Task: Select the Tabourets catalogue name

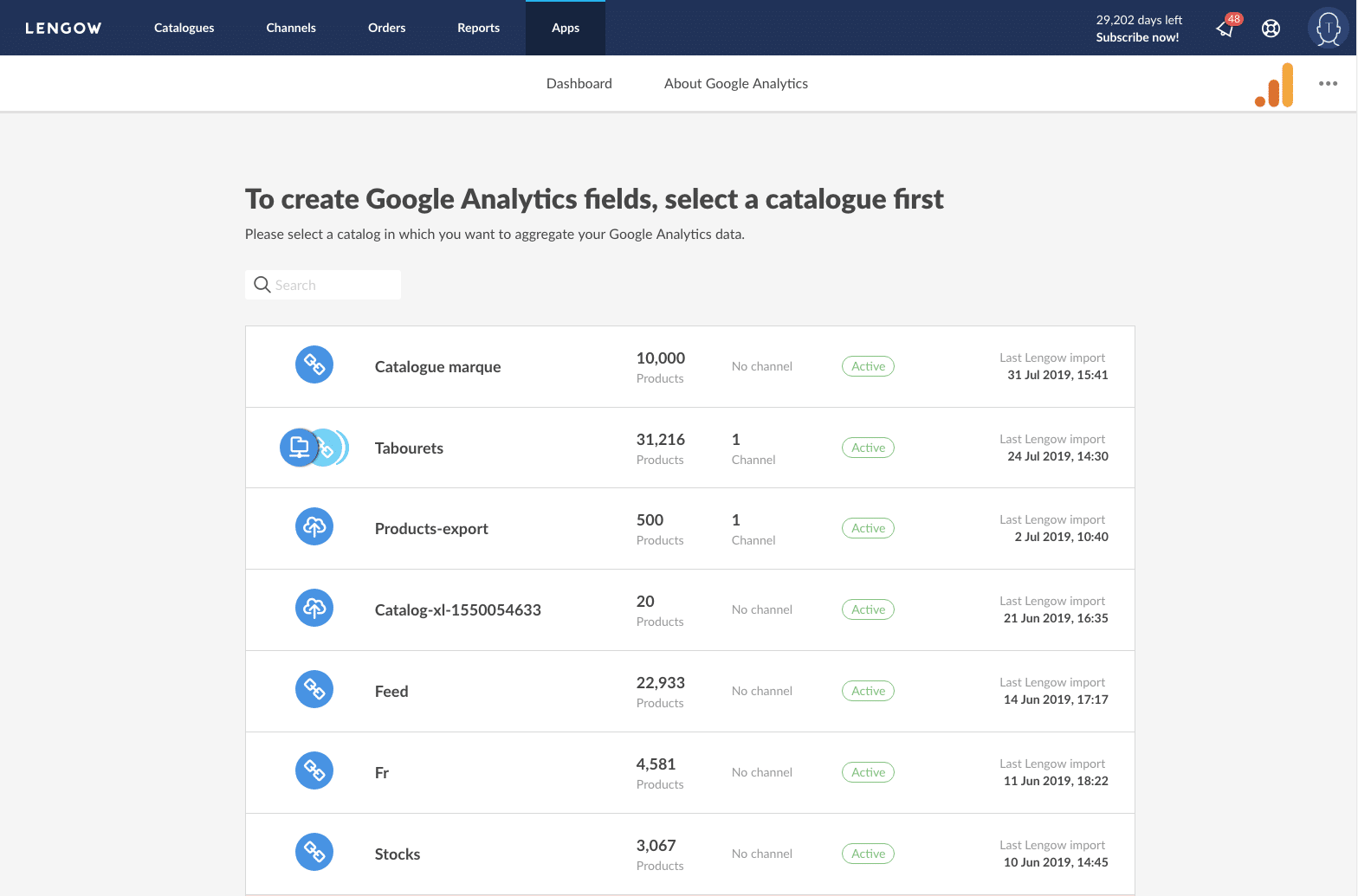Action: [409, 448]
